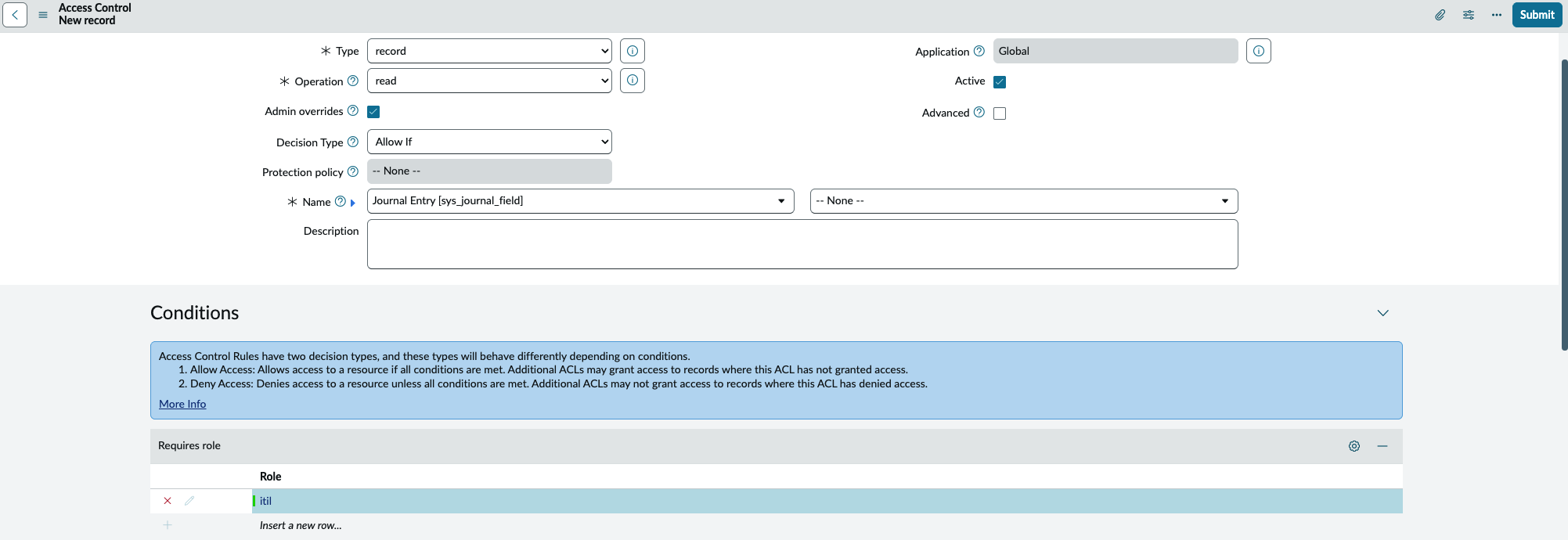The width and height of the screenshot is (1568, 540).
Task: Click the vertical page scrollbar
Action: click(1564, 203)
